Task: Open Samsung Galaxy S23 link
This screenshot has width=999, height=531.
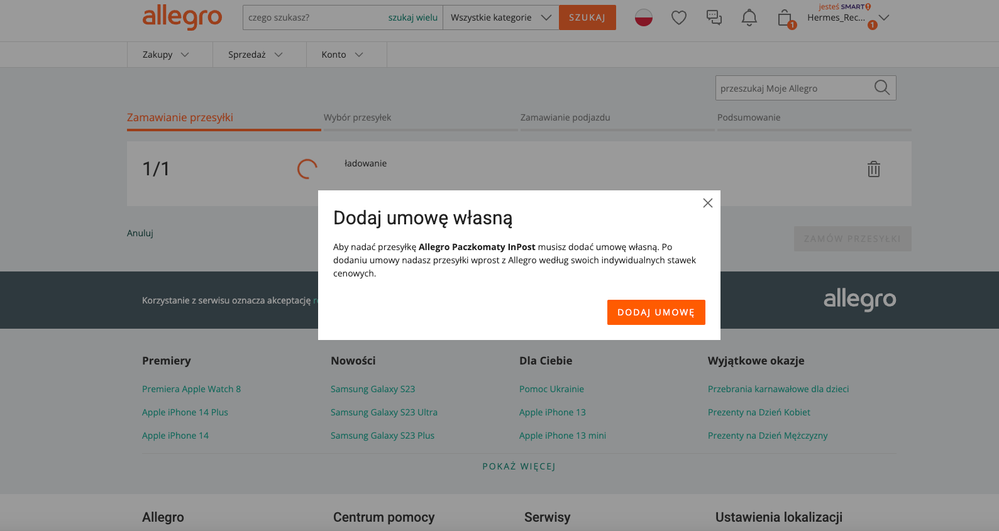Action: pos(373,389)
